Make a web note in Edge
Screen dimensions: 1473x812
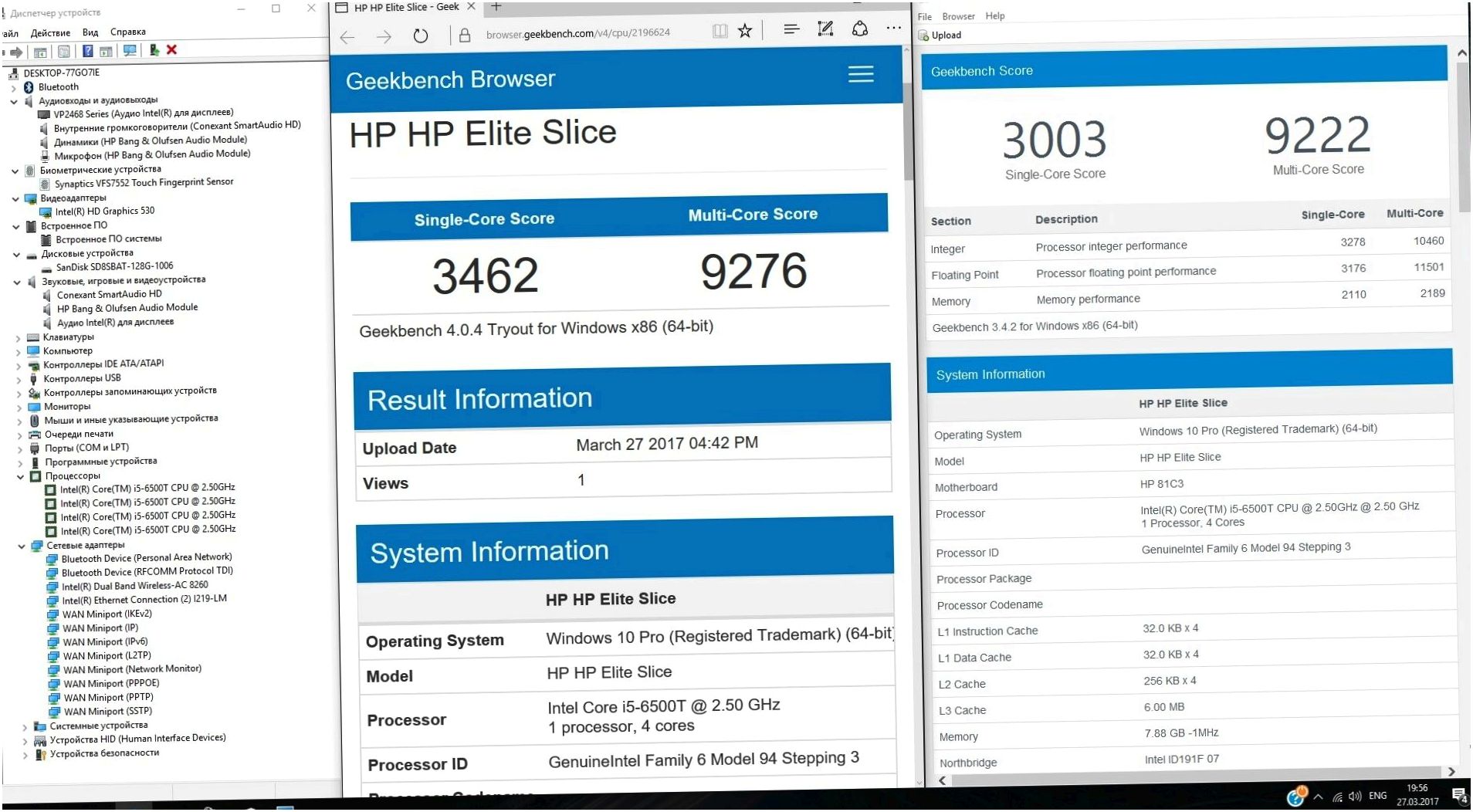(825, 29)
